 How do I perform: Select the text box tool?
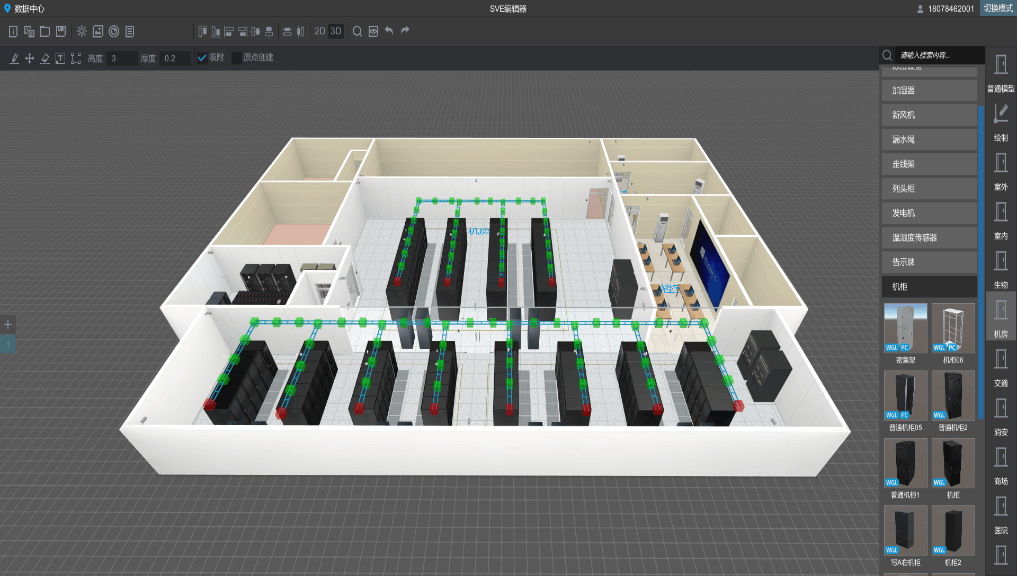61,58
